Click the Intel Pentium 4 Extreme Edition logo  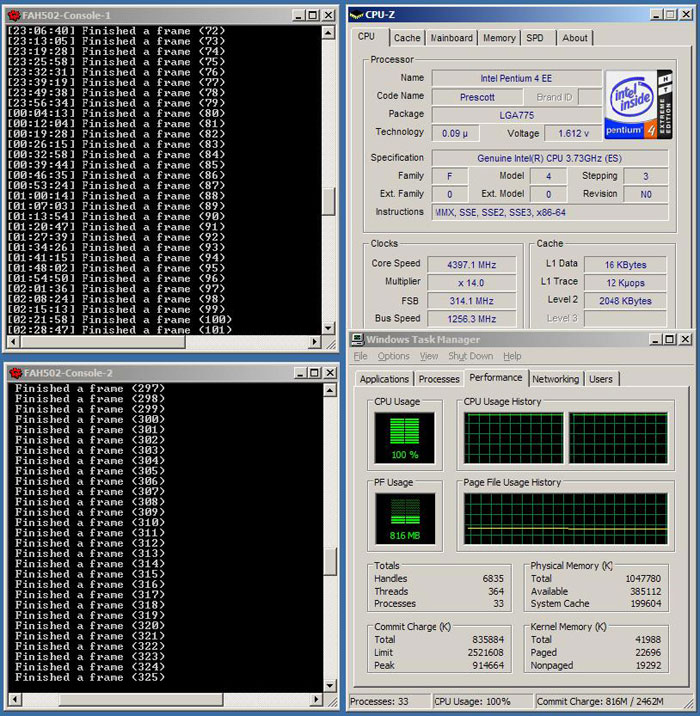coord(638,105)
